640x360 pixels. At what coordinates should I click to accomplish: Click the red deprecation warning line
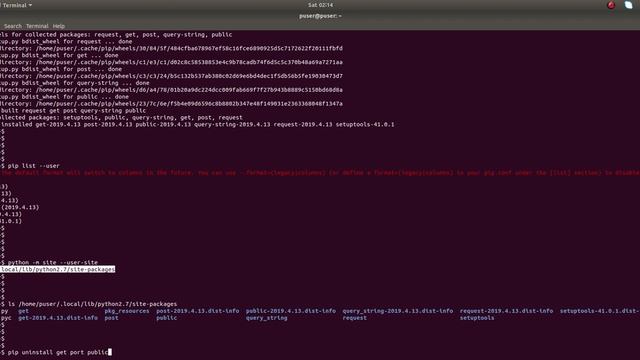[320, 173]
